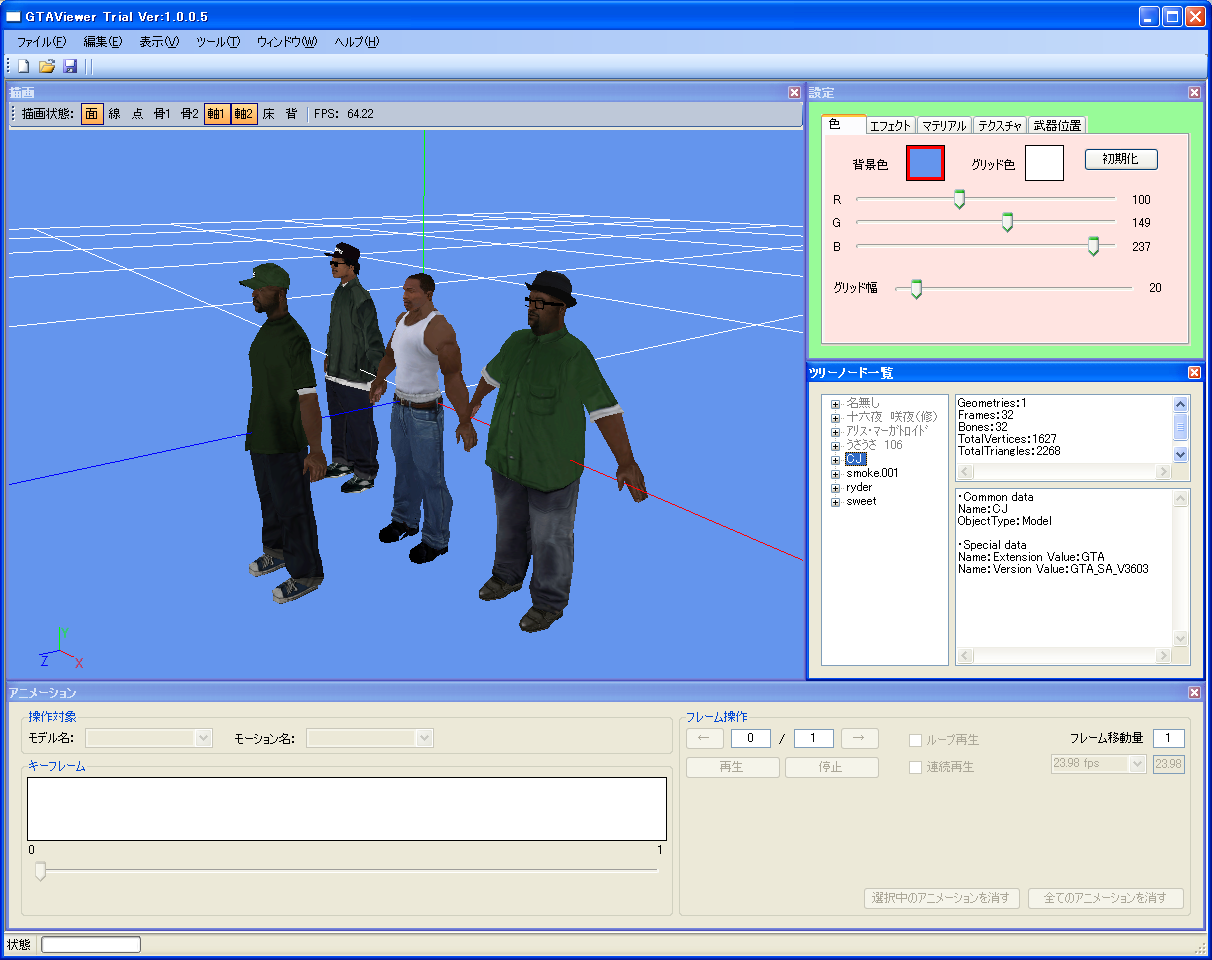Select the sweet model in the tree
This screenshot has height=960, width=1212.
861,502
